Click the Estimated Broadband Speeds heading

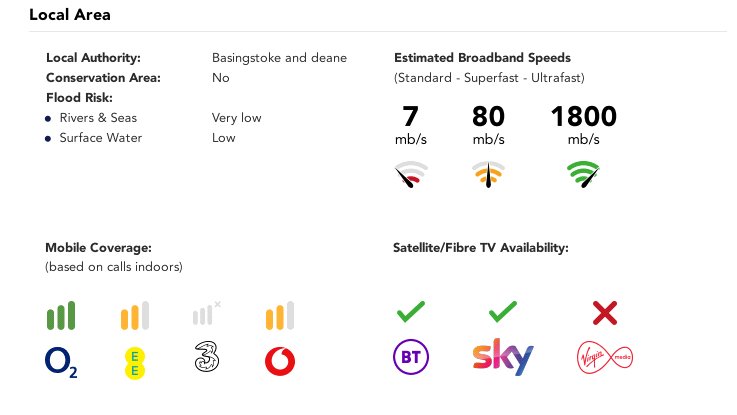click(x=482, y=58)
